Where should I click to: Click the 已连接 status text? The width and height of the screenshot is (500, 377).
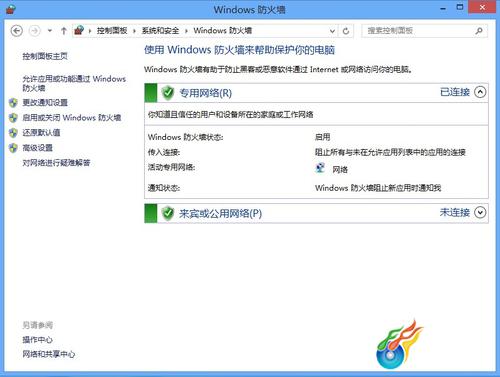click(x=455, y=92)
